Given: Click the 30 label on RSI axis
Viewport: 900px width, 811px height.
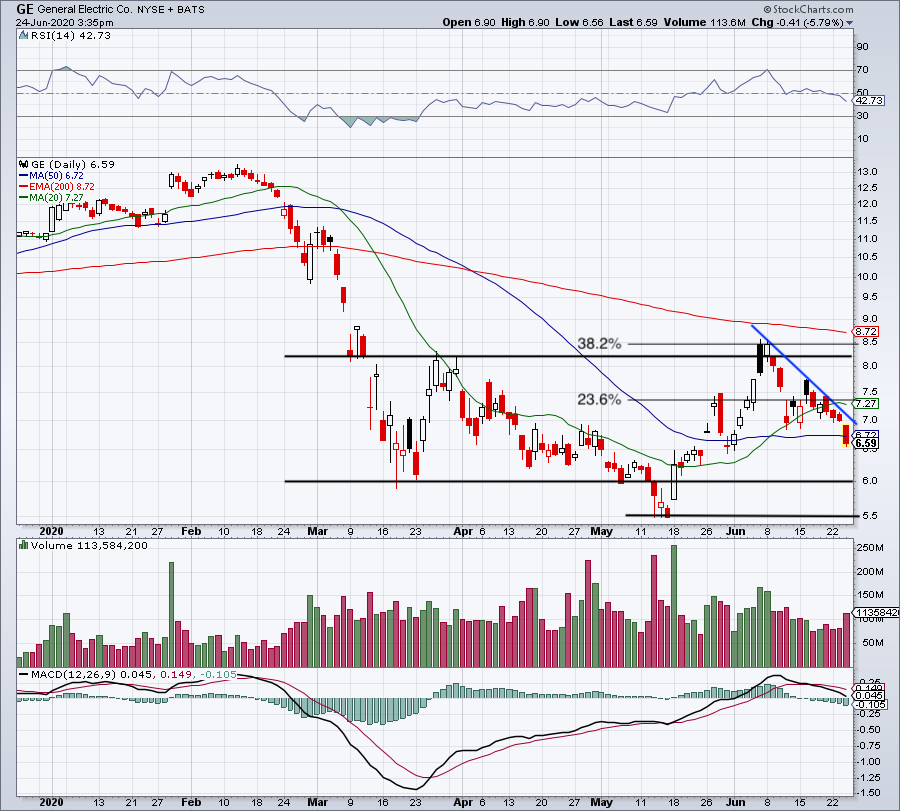Looking at the screenshot, I should pos(862,116).
